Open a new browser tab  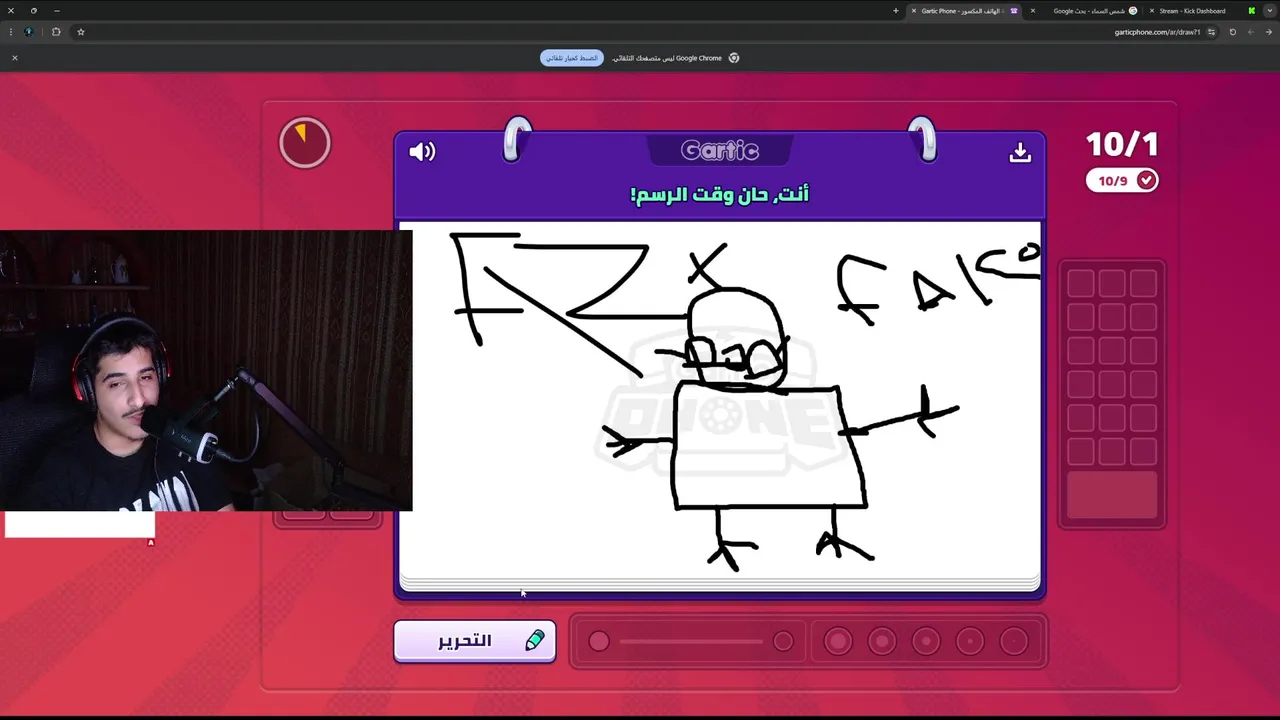(x=896, y=11)
